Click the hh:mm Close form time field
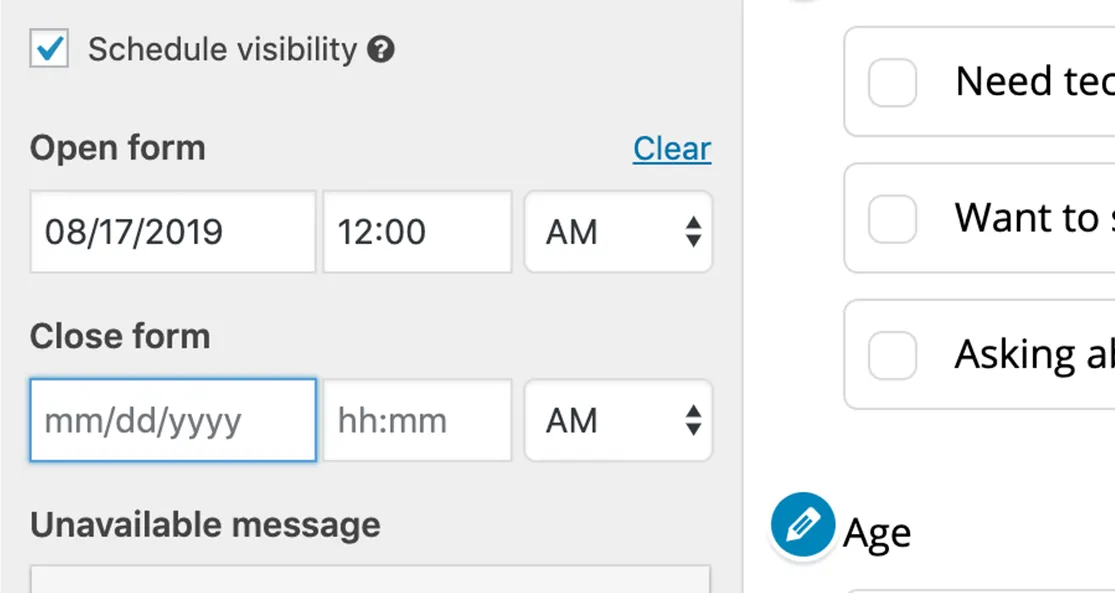The width and height of the screenshot is (1115, 593). click(x=416, y=420)
